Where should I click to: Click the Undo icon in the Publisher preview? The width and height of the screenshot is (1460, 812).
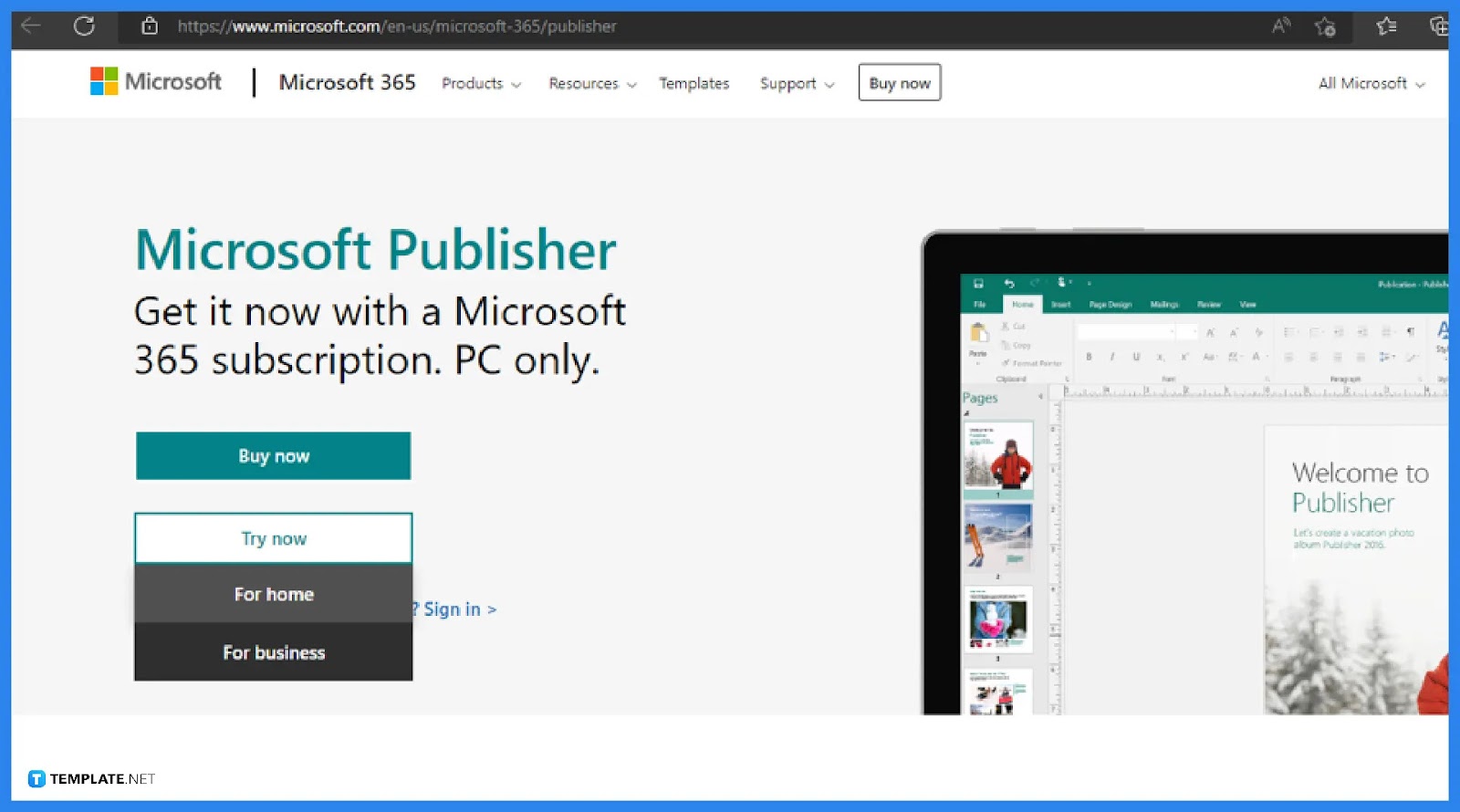1009,284
